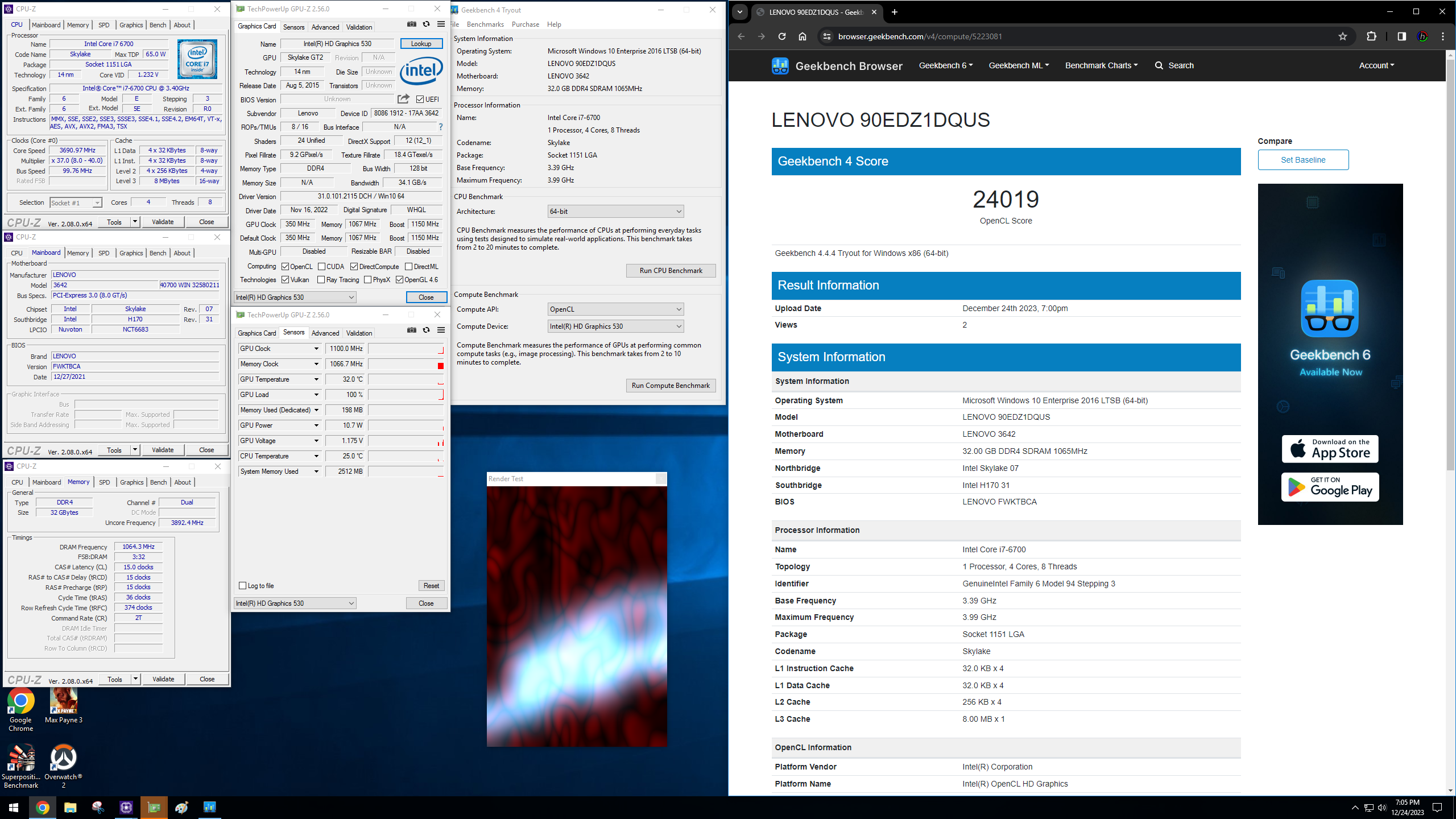Click Search magnifier in Geekbench navbar
Screen dimensions: 1456x819
pyautogui.click(x=1159, y=66)
